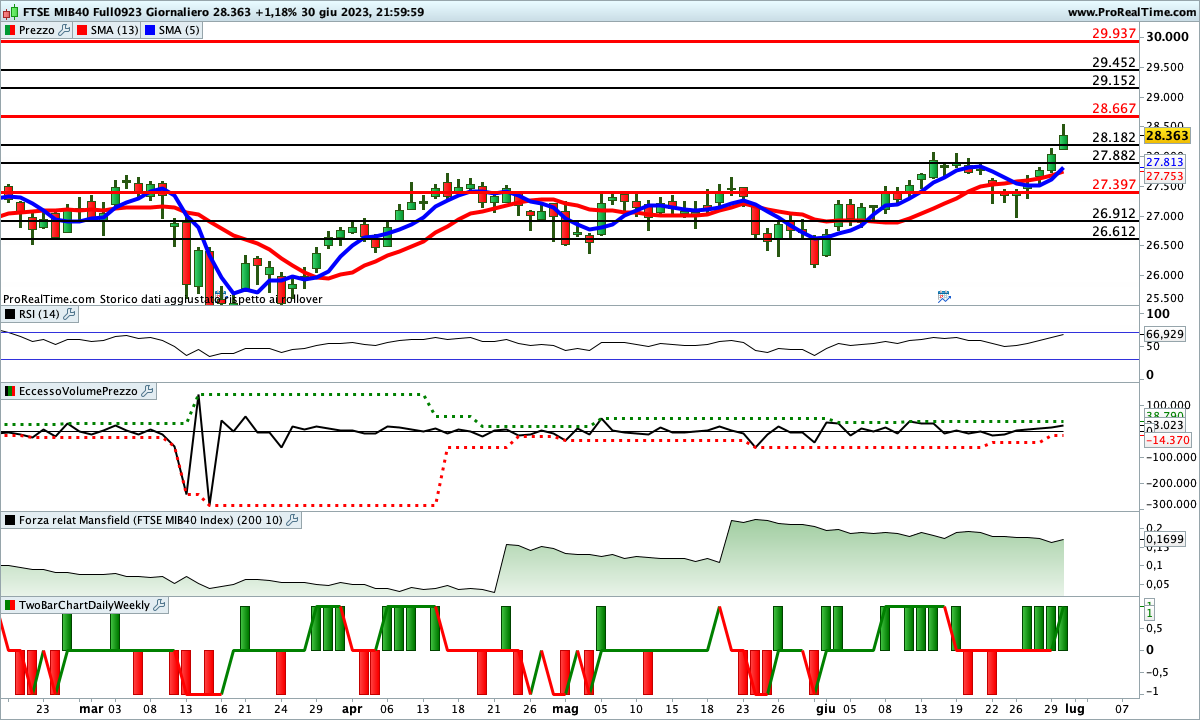The image size is (1200, 720).
Task: Click the current price label 28.363
Action: coord(1166,136)
